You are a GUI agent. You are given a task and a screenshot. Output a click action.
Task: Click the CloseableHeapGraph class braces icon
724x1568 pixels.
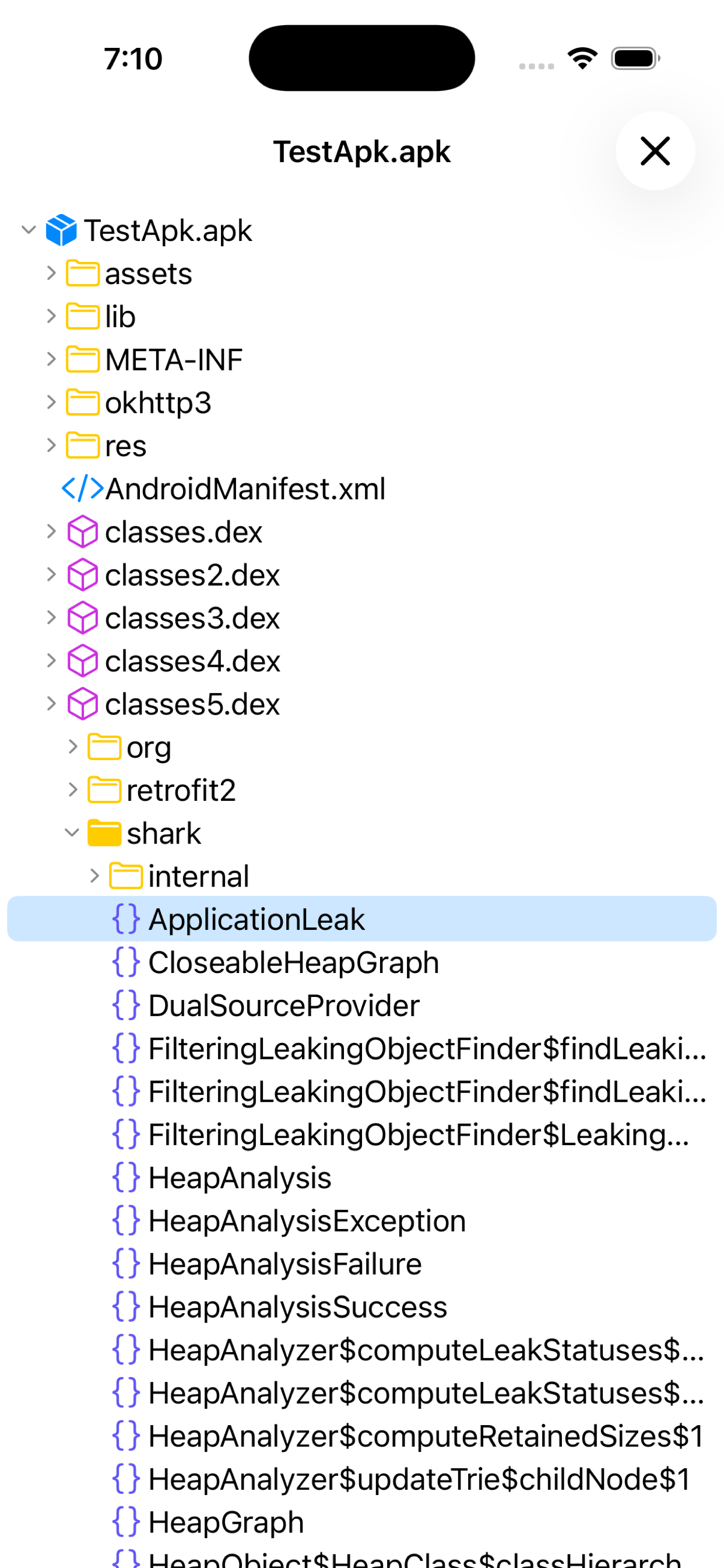(x=126, y=963)
